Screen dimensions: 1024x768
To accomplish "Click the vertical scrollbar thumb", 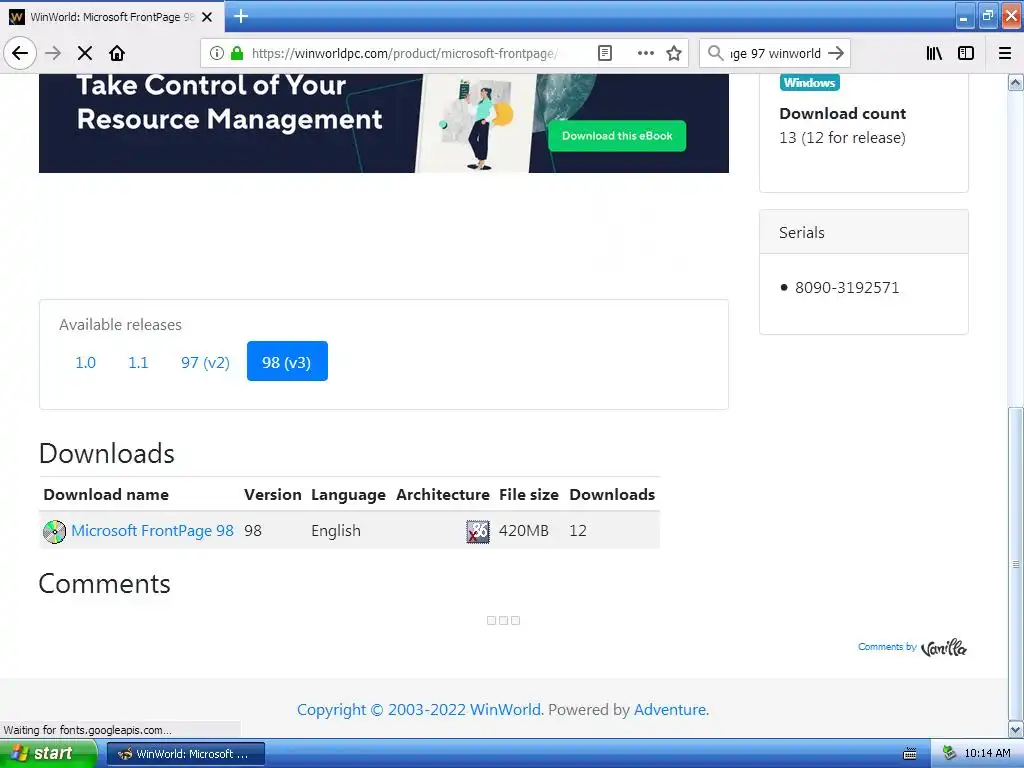I will coord(1016,563).
